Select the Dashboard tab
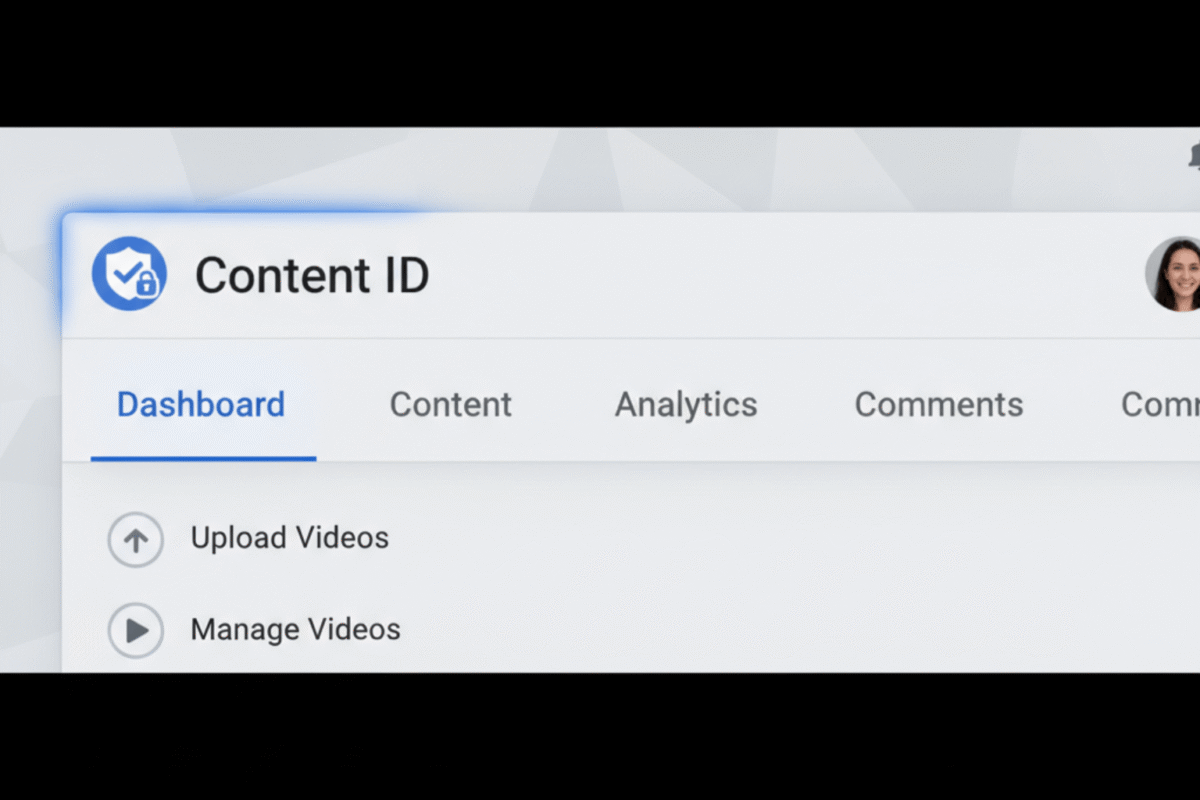Viewport: 1200px width, 800px height. pyautogui.click(x=200, y=404)
